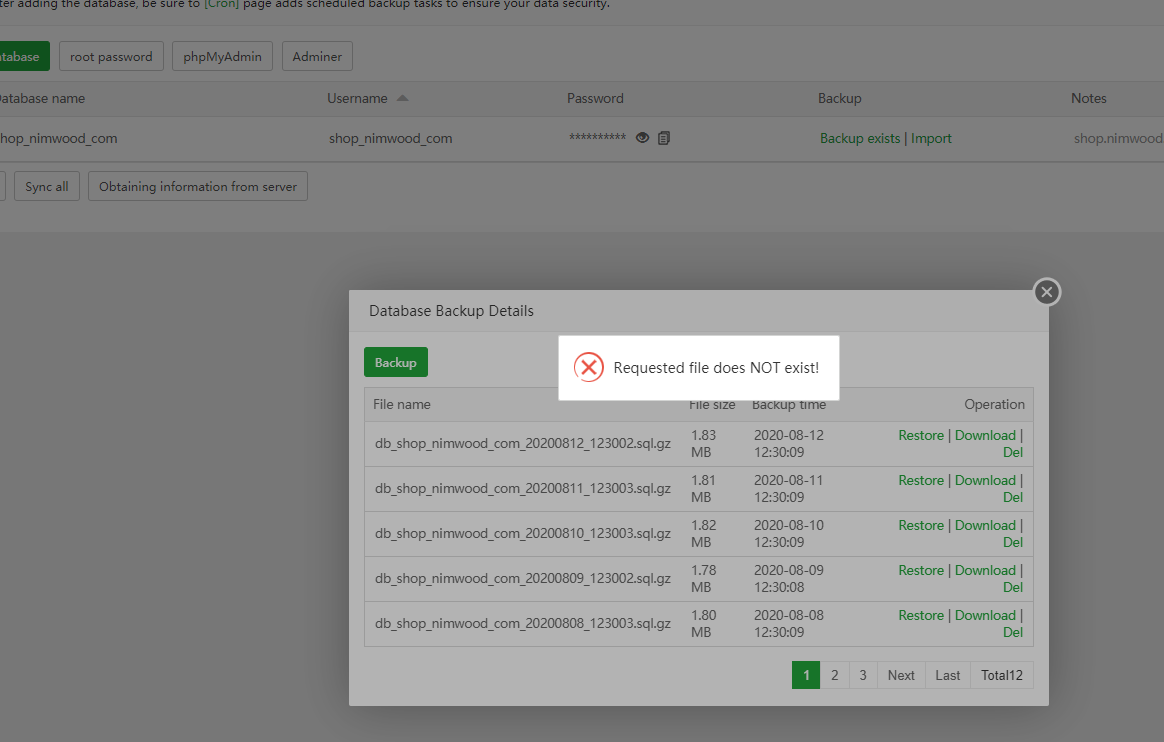The image size is (1164, 742).
Task: Select file db_shop_nimwood_com_20200809_123002.sql.gz
Action: coord(523,579)
